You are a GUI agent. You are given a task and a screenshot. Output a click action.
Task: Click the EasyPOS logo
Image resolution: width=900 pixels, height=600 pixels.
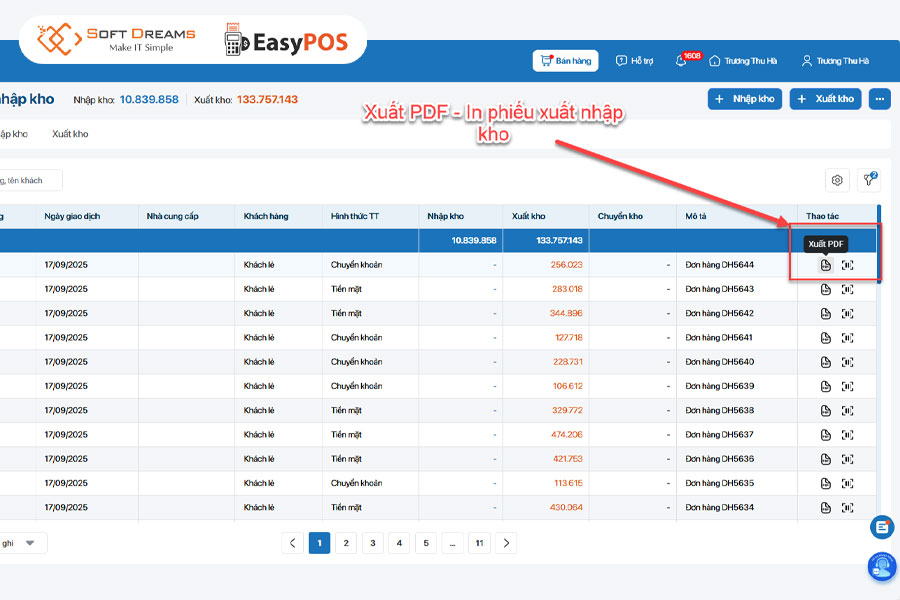[x=286, y=40]
